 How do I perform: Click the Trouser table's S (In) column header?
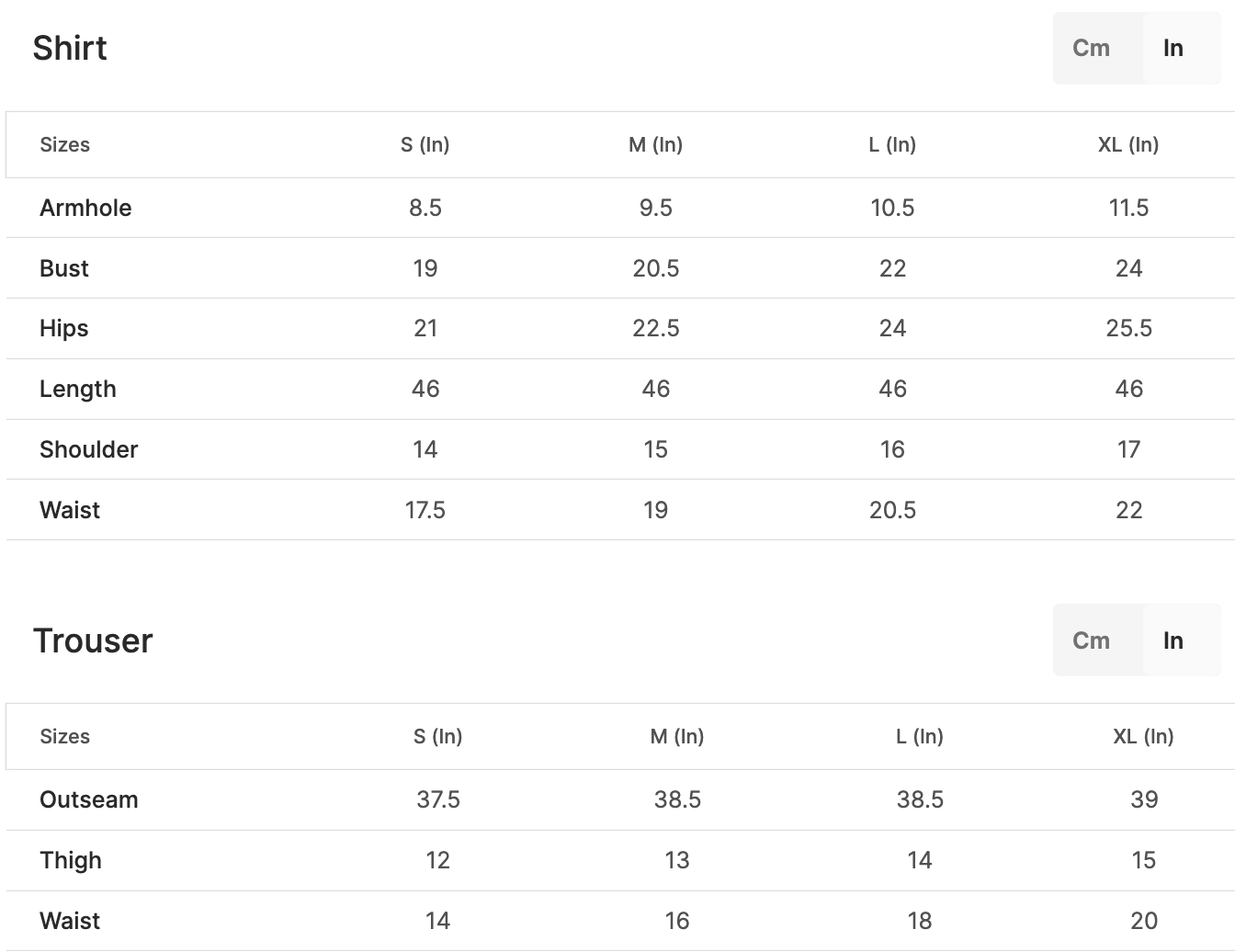pos(437,736)
